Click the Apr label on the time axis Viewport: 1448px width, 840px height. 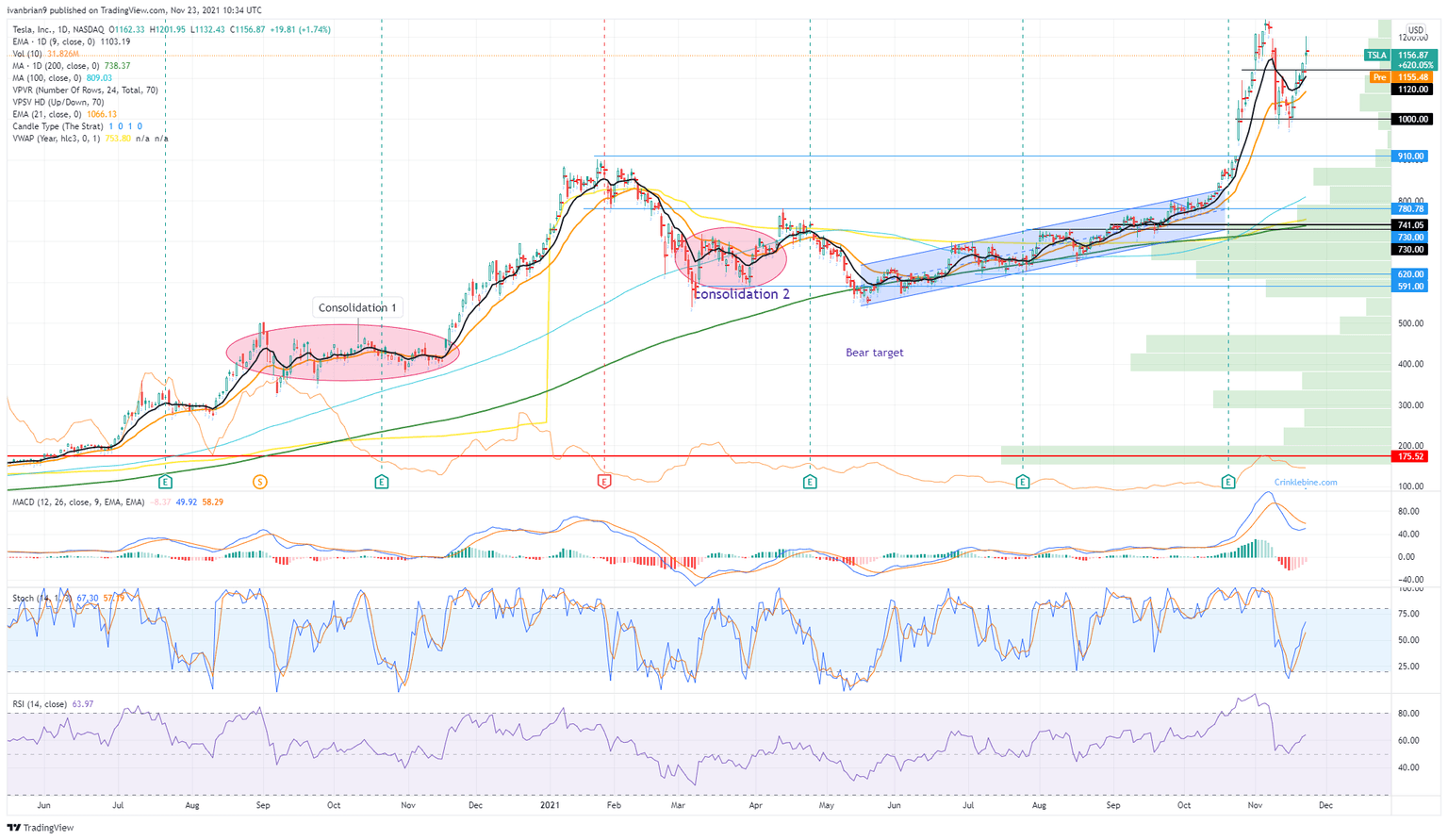pos(755,806)
